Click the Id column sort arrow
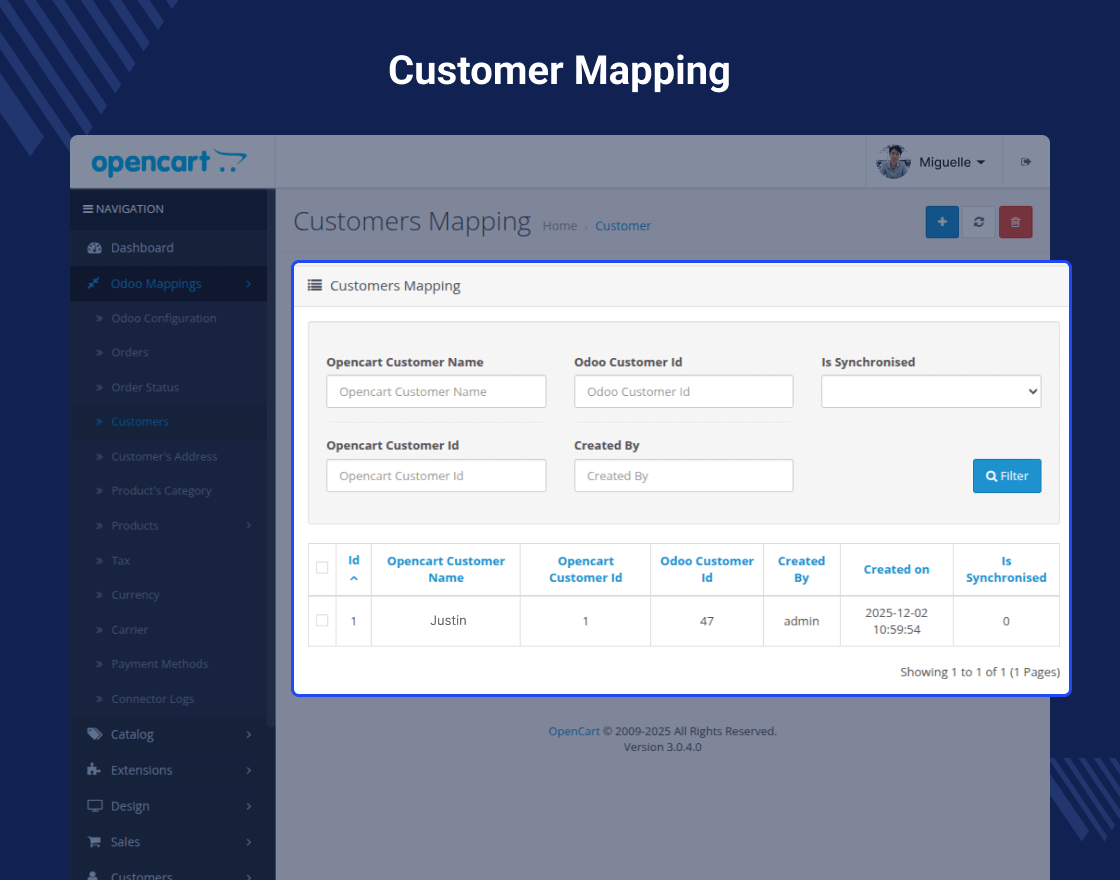The height and width of the screenshot is (880, 1120). point(354,579)
